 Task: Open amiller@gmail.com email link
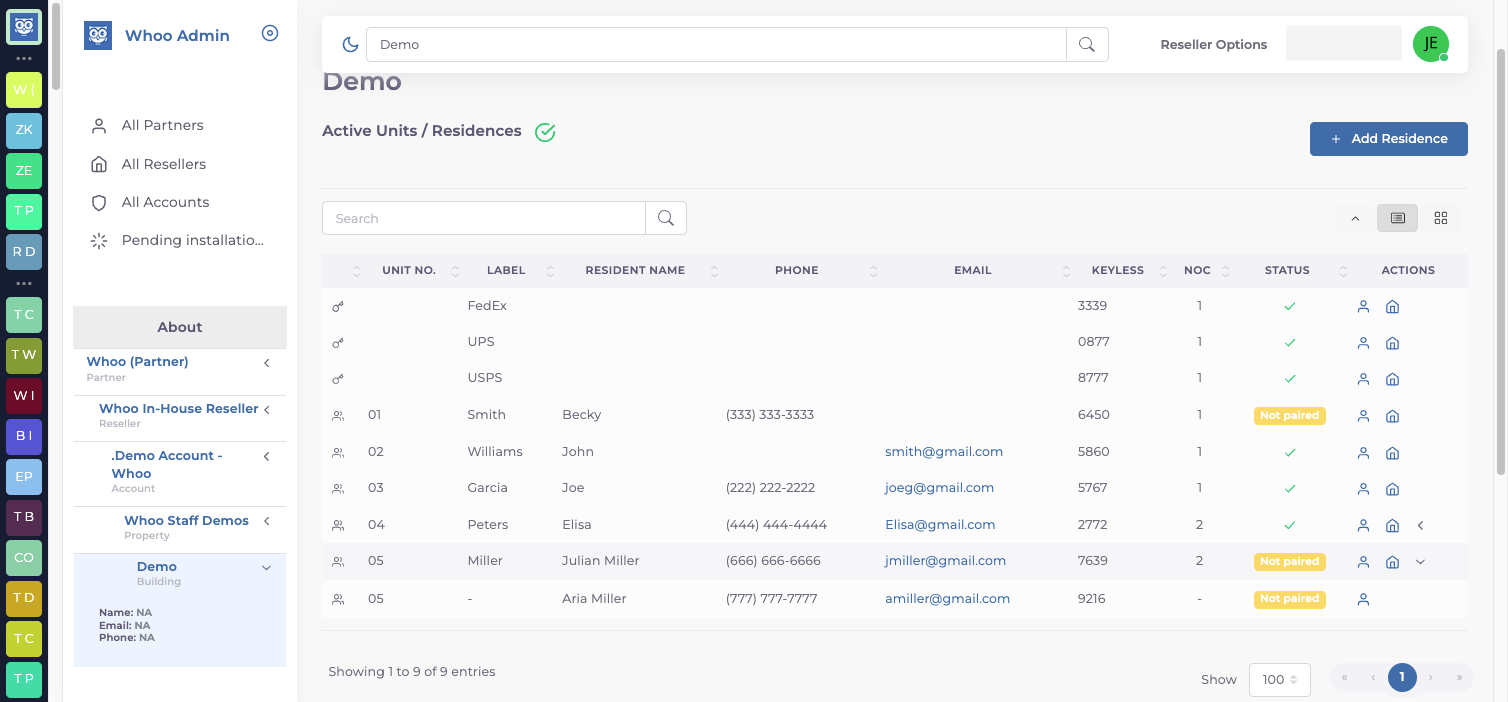pyautogui.click(x=947, y=599)
